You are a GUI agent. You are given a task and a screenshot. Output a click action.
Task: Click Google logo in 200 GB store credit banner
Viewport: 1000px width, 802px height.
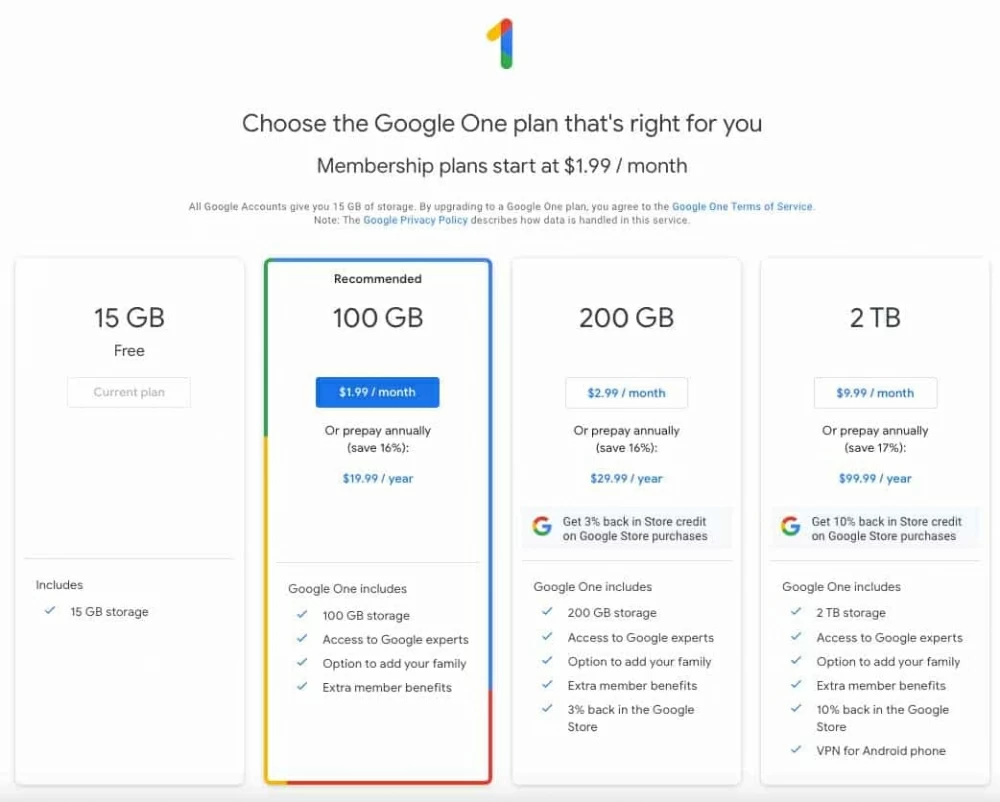[542, 527]
